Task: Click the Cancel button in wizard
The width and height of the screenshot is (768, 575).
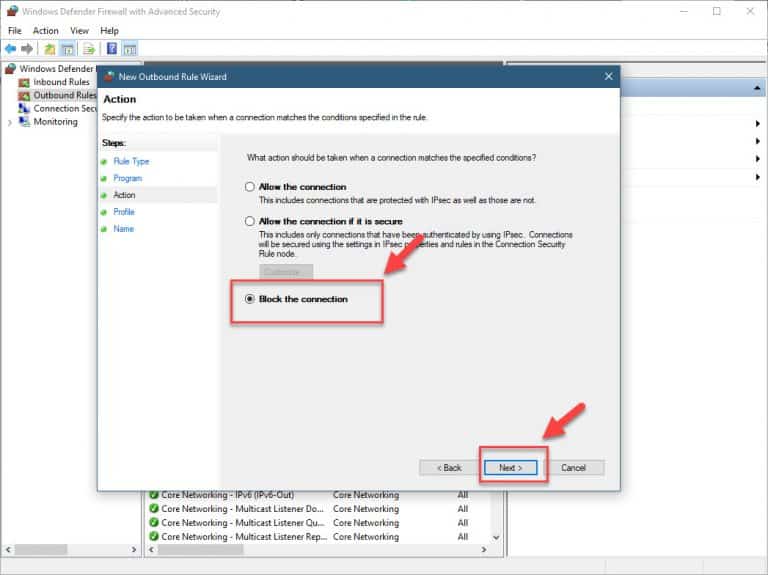Action: (573, 467)
